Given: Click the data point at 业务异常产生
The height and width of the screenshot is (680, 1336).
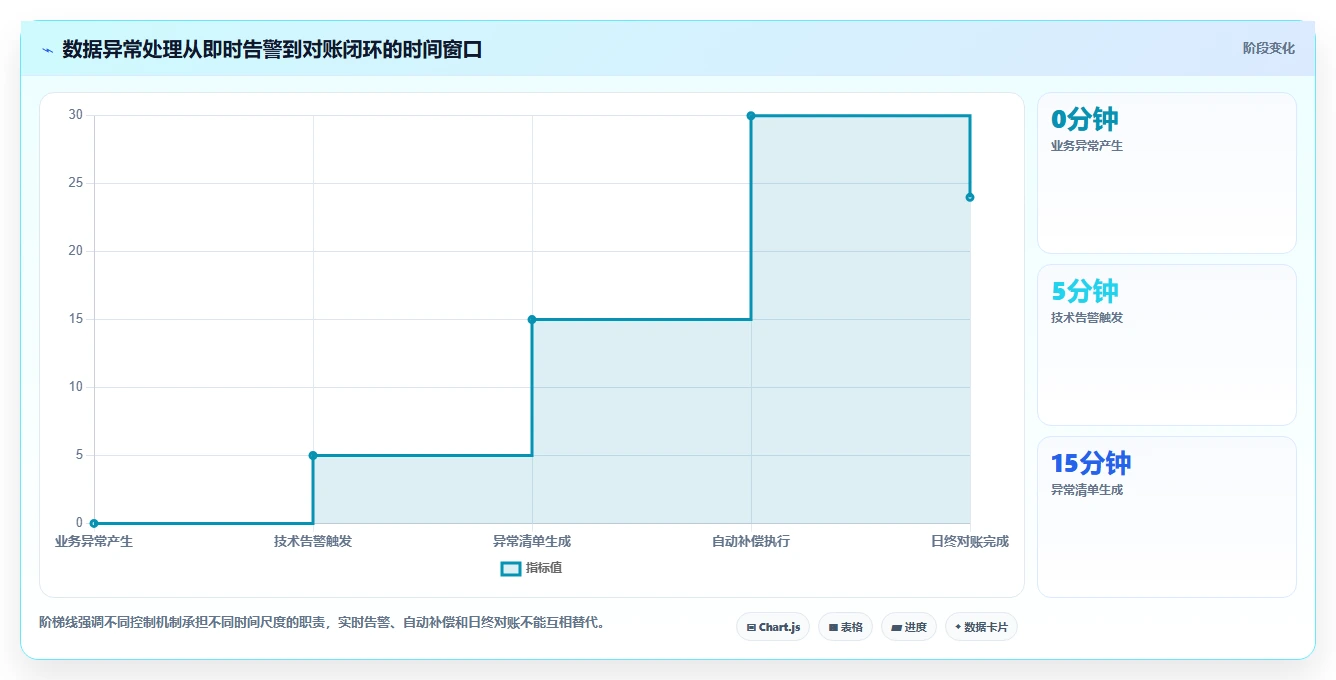Looking at the screenshot, I should (94, 523).
